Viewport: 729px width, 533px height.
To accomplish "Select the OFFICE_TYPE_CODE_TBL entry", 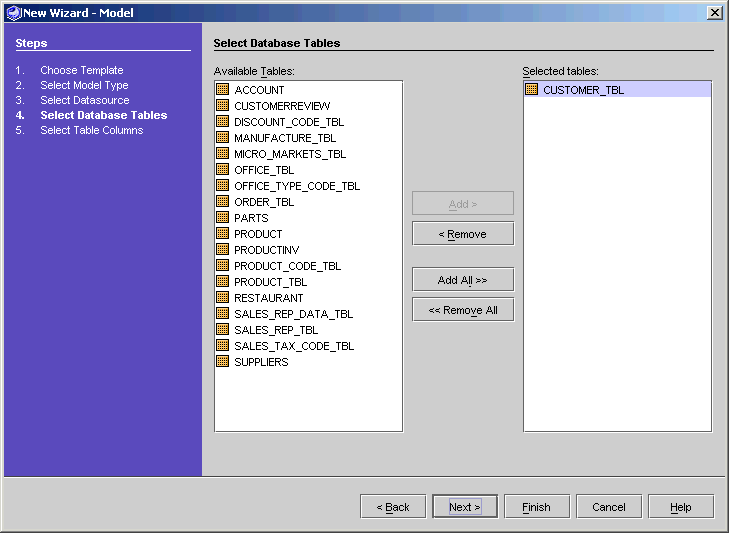I will click(297, 186).
